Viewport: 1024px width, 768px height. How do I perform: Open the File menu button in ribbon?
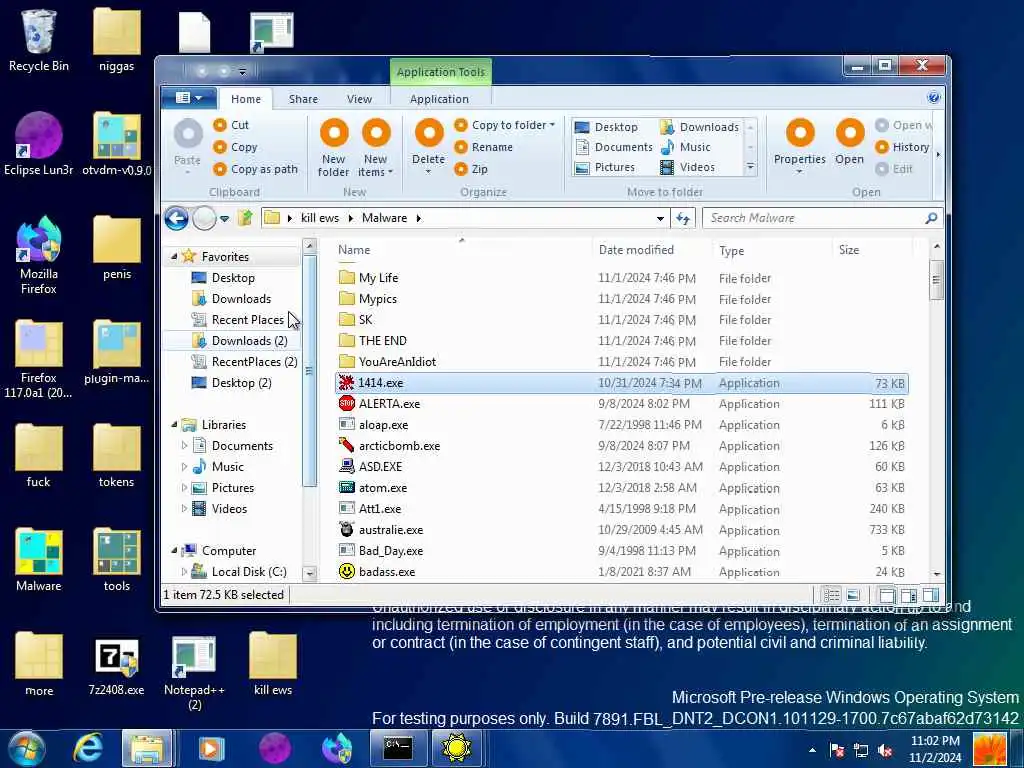(x=189, y=98)
